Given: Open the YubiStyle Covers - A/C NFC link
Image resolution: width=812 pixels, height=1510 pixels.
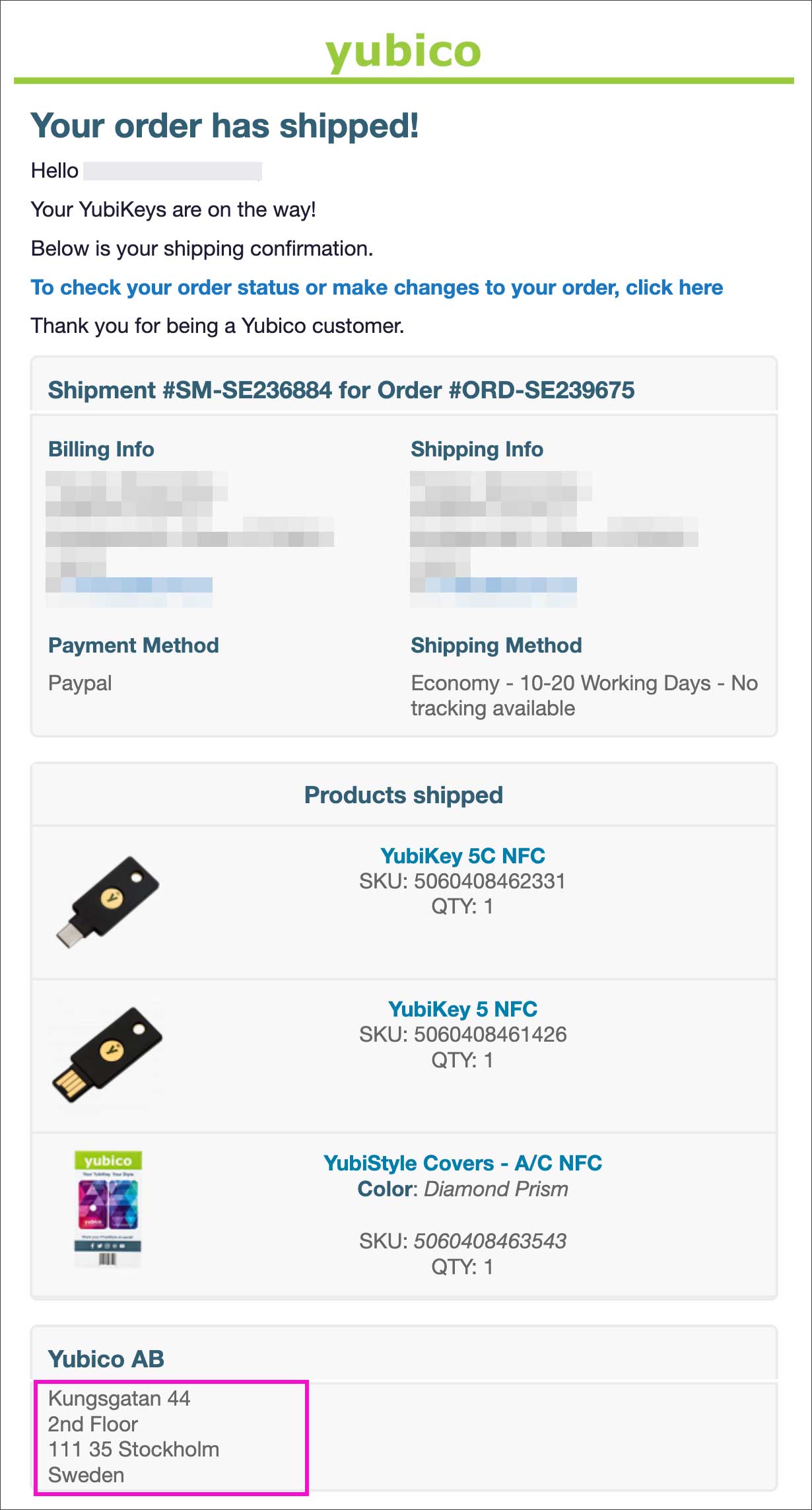Looking at the screenshot, I should click(x=462, y=1163).
